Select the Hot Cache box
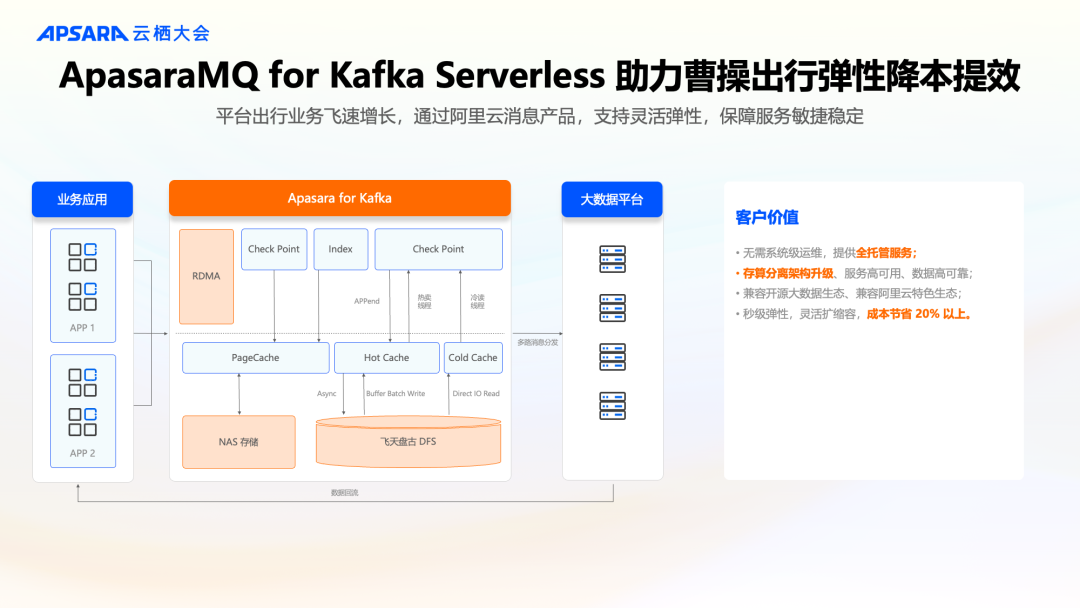Viewport: 1080px width, 608px height. 386,357
